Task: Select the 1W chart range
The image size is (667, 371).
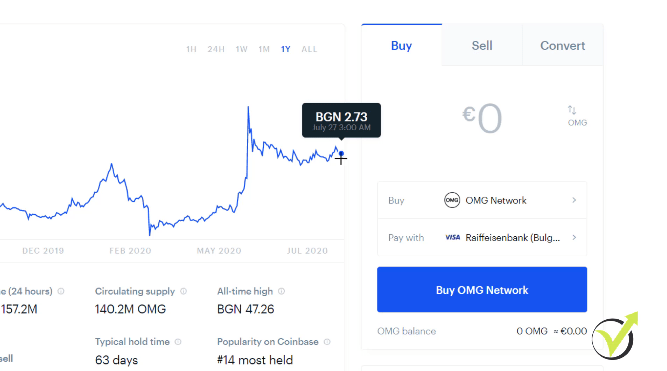Action: click(x=242, y=49)
